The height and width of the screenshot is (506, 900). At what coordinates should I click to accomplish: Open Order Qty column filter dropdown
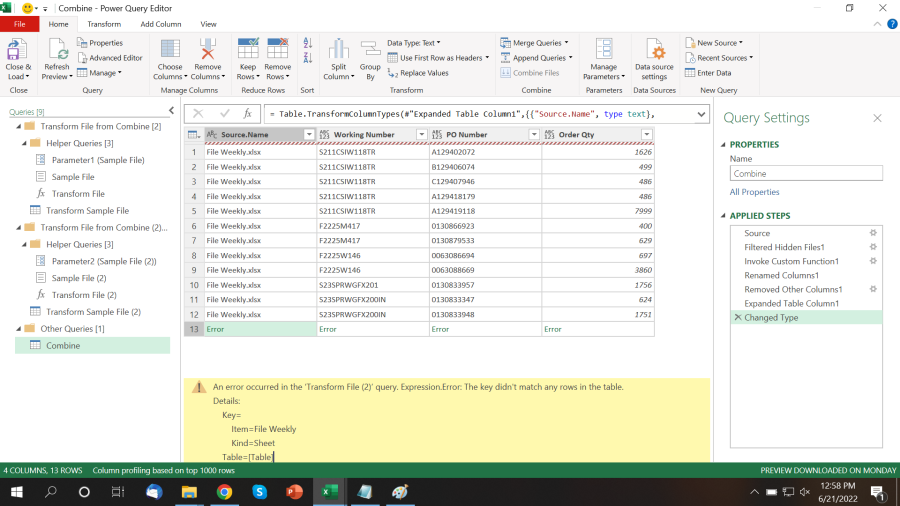(646, 135)
